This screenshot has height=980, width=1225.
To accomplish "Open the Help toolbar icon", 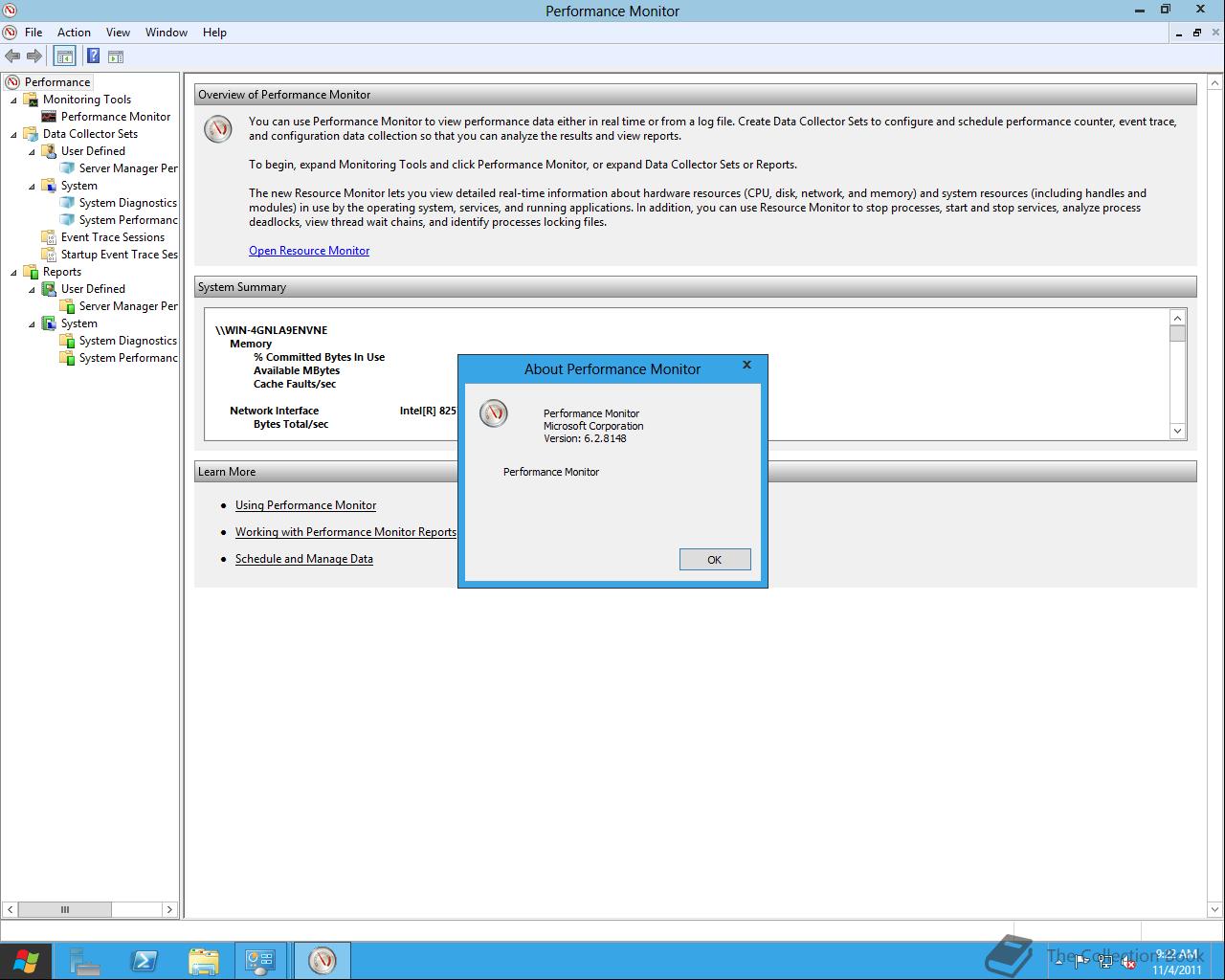I will (94, 56).
